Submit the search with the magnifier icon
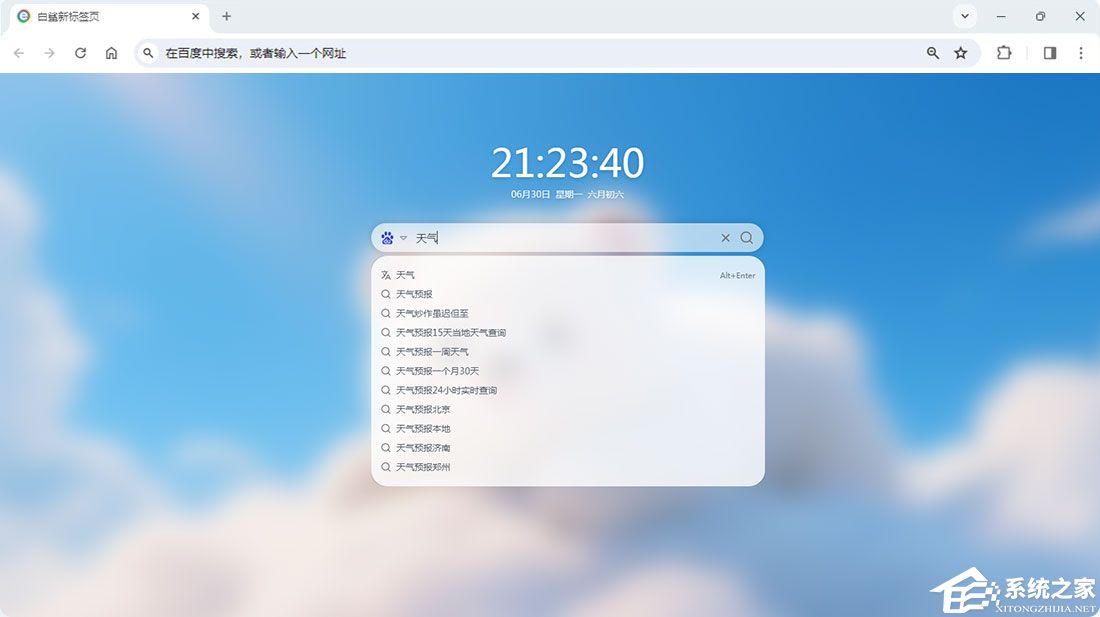 pyautogui.click(x=747, y=238)
